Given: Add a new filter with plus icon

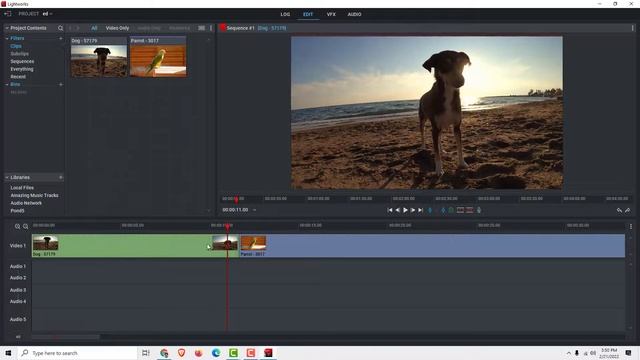Looking at the screenshot, I should pyautogui.click(x=61, y=38).
